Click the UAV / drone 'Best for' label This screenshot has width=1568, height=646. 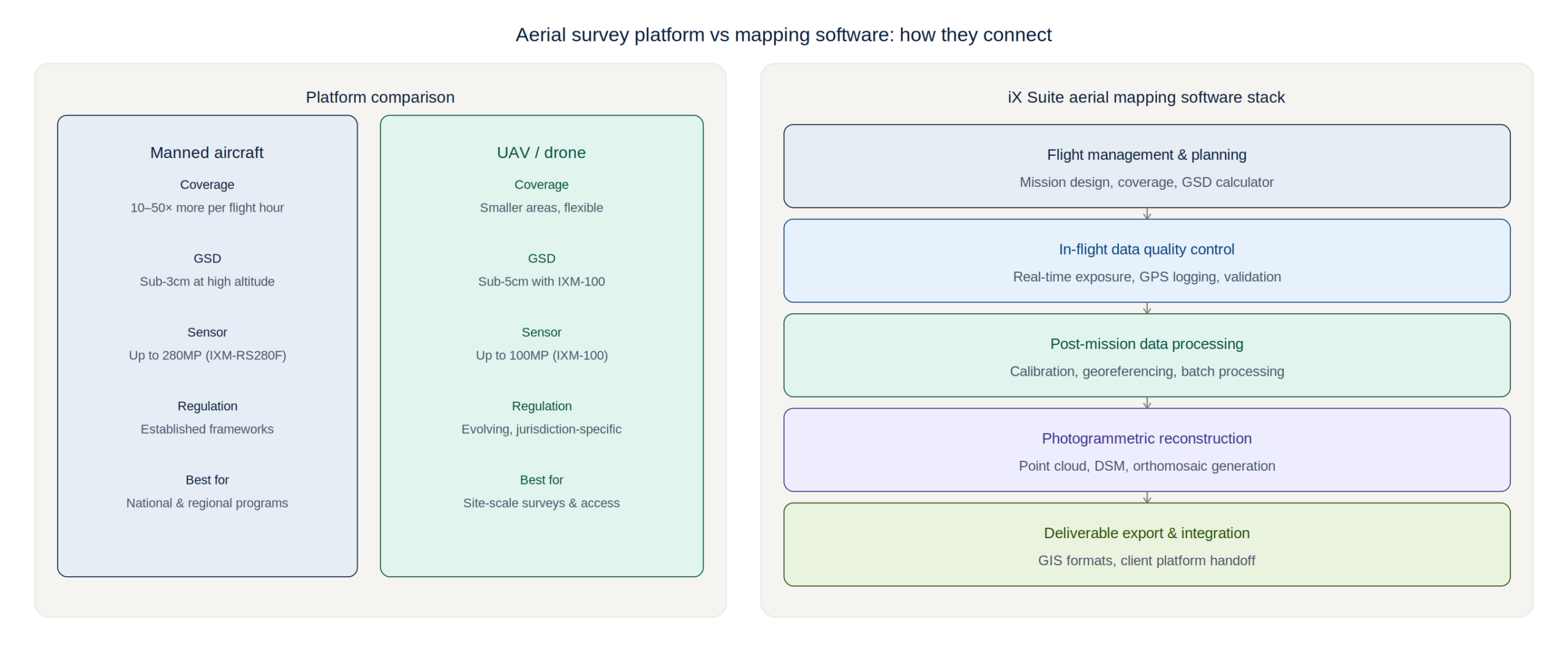(541, 480)
